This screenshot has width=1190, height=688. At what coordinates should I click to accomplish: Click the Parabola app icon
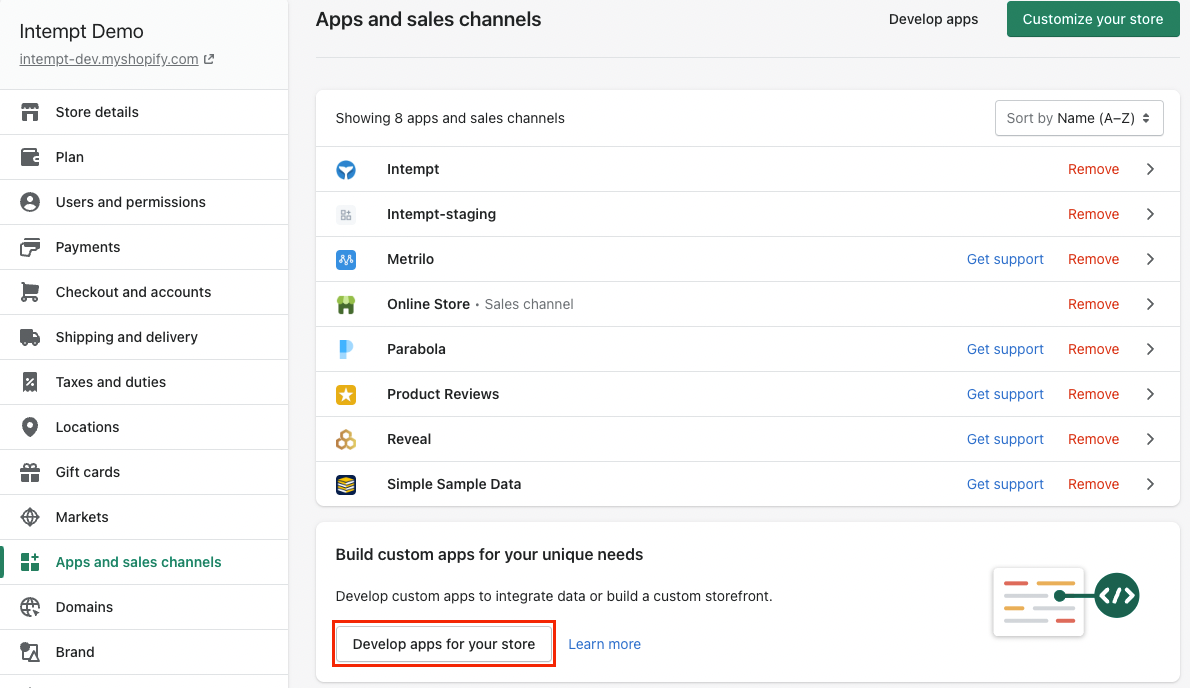[346, 350]
